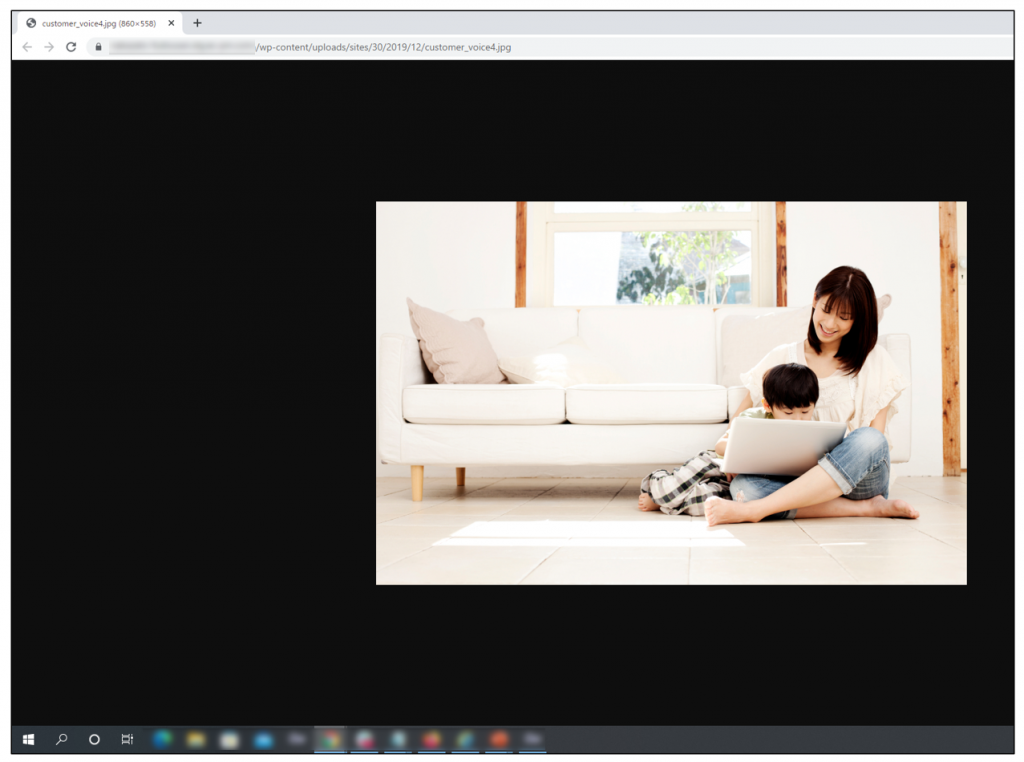Reload the customer_voice4.jpg page
Image resolution: width=1024 pixels, height=762 pixels.
pos(71,47)
